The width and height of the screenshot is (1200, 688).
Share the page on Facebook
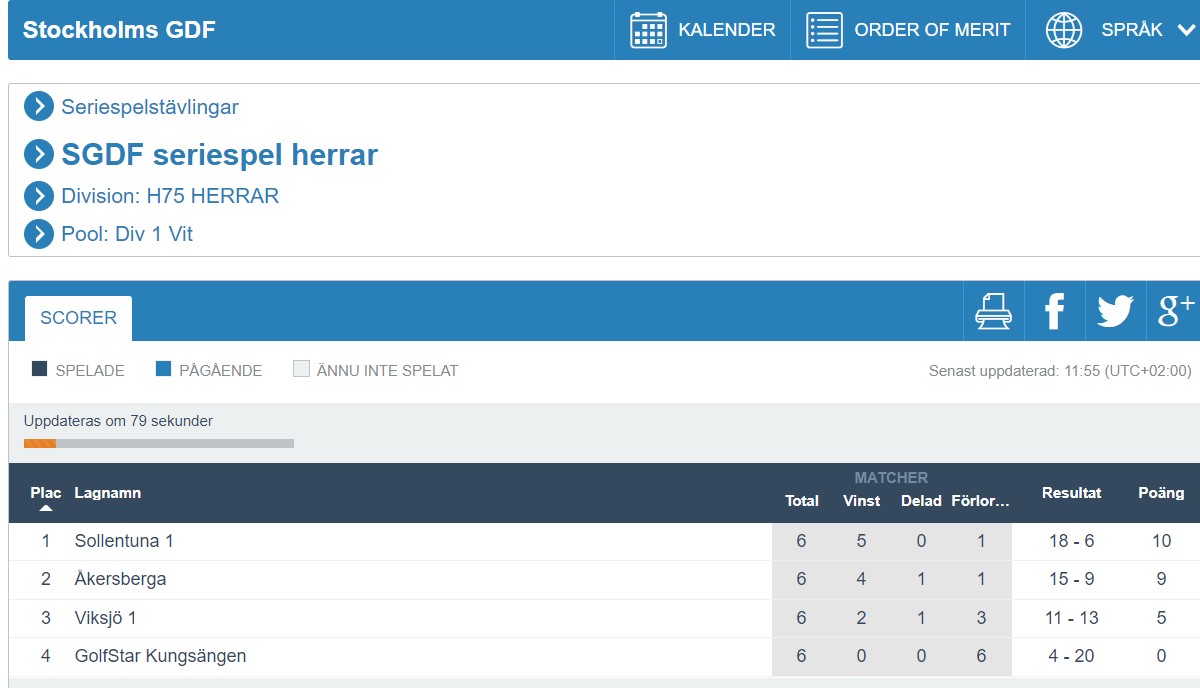[1054, 311]
